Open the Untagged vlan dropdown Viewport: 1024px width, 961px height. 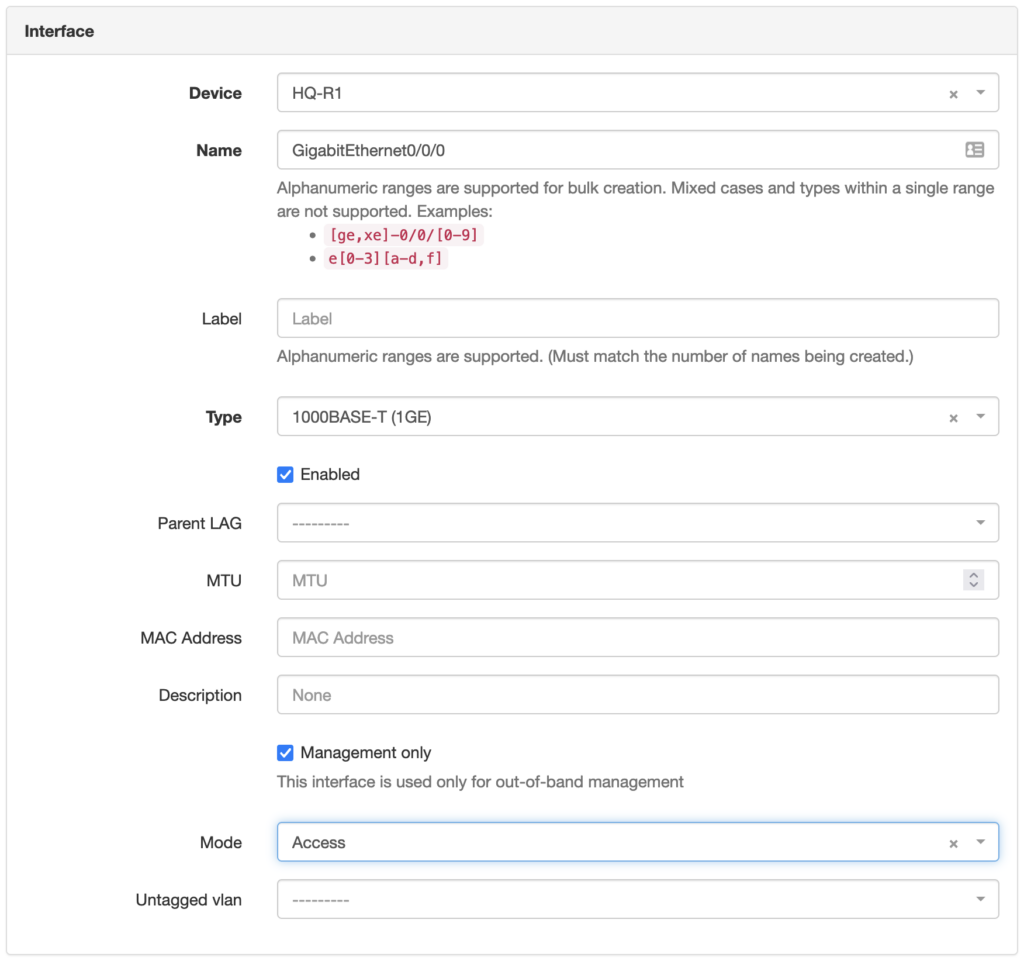tap(637, 899)
